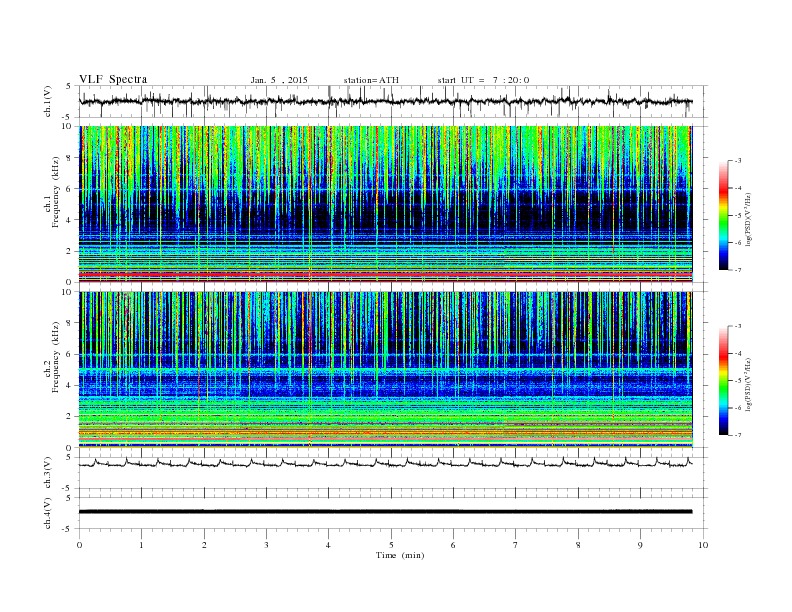792x612 pixels.
Task: Click time axis tick label '9'
Action: (x=640, y=545)
